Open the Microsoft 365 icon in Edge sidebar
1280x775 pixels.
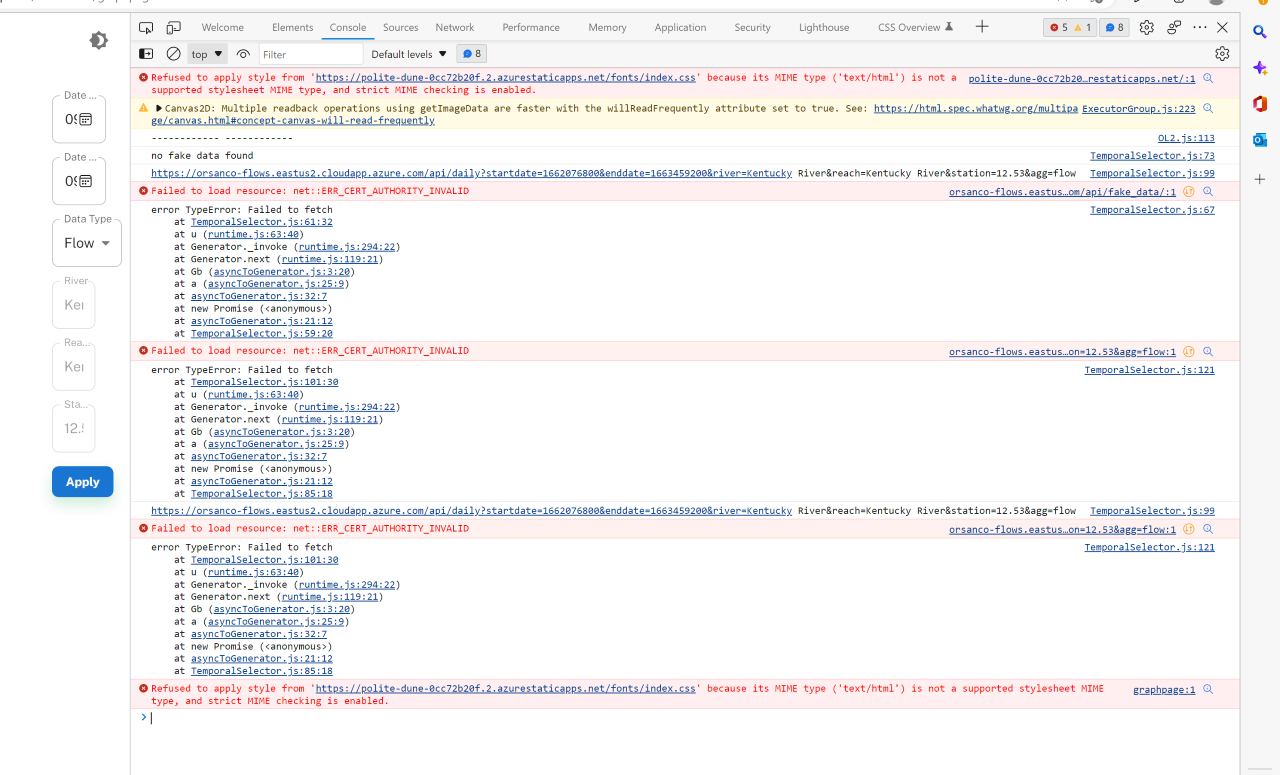[x=1260, y=103]
